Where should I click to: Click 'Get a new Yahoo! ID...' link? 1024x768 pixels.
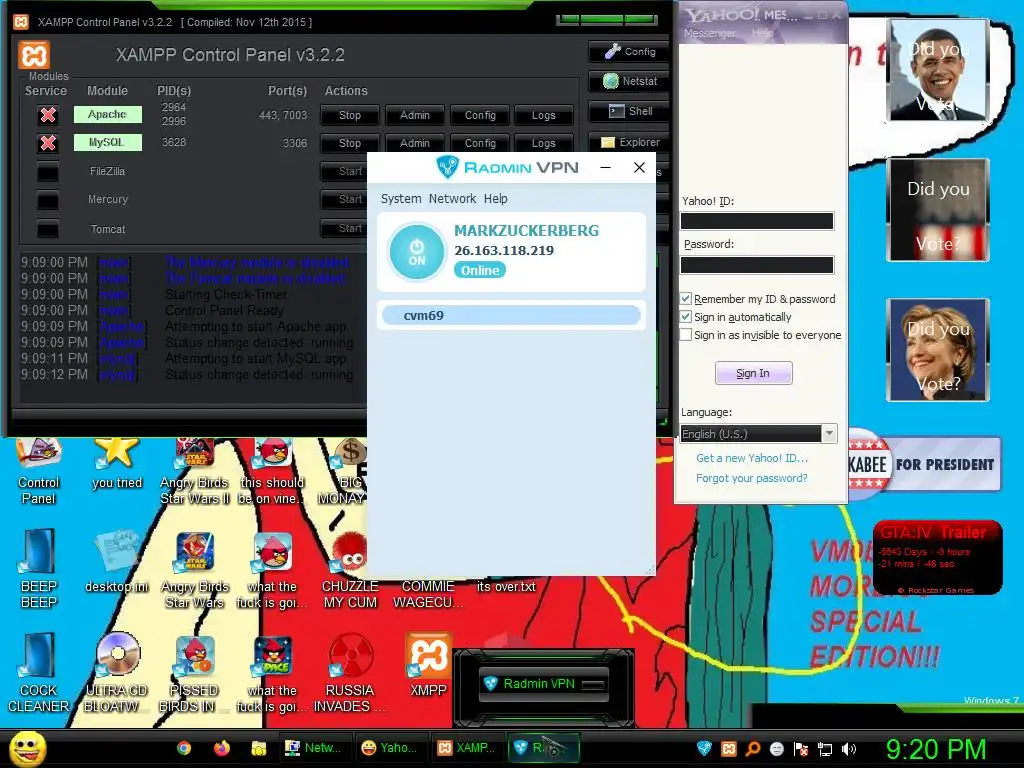click(x=752, y=458)
